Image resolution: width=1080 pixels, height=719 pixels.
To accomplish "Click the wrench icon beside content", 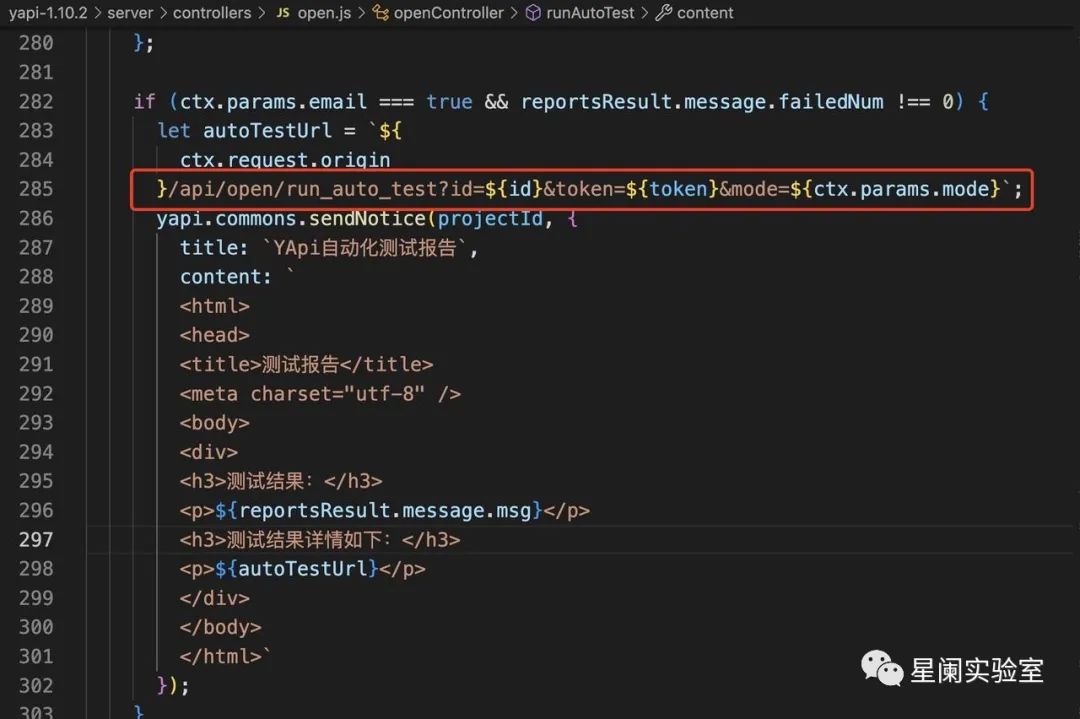I will click(663, 13).
